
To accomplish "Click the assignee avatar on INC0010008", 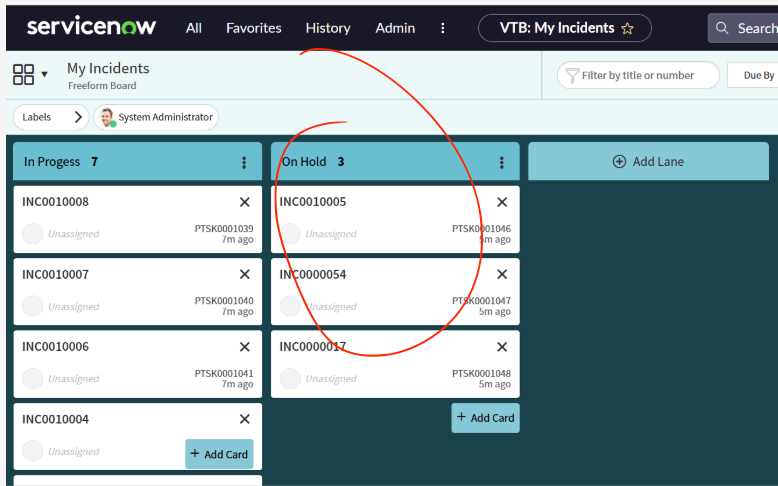I will (x=33, y=234).
